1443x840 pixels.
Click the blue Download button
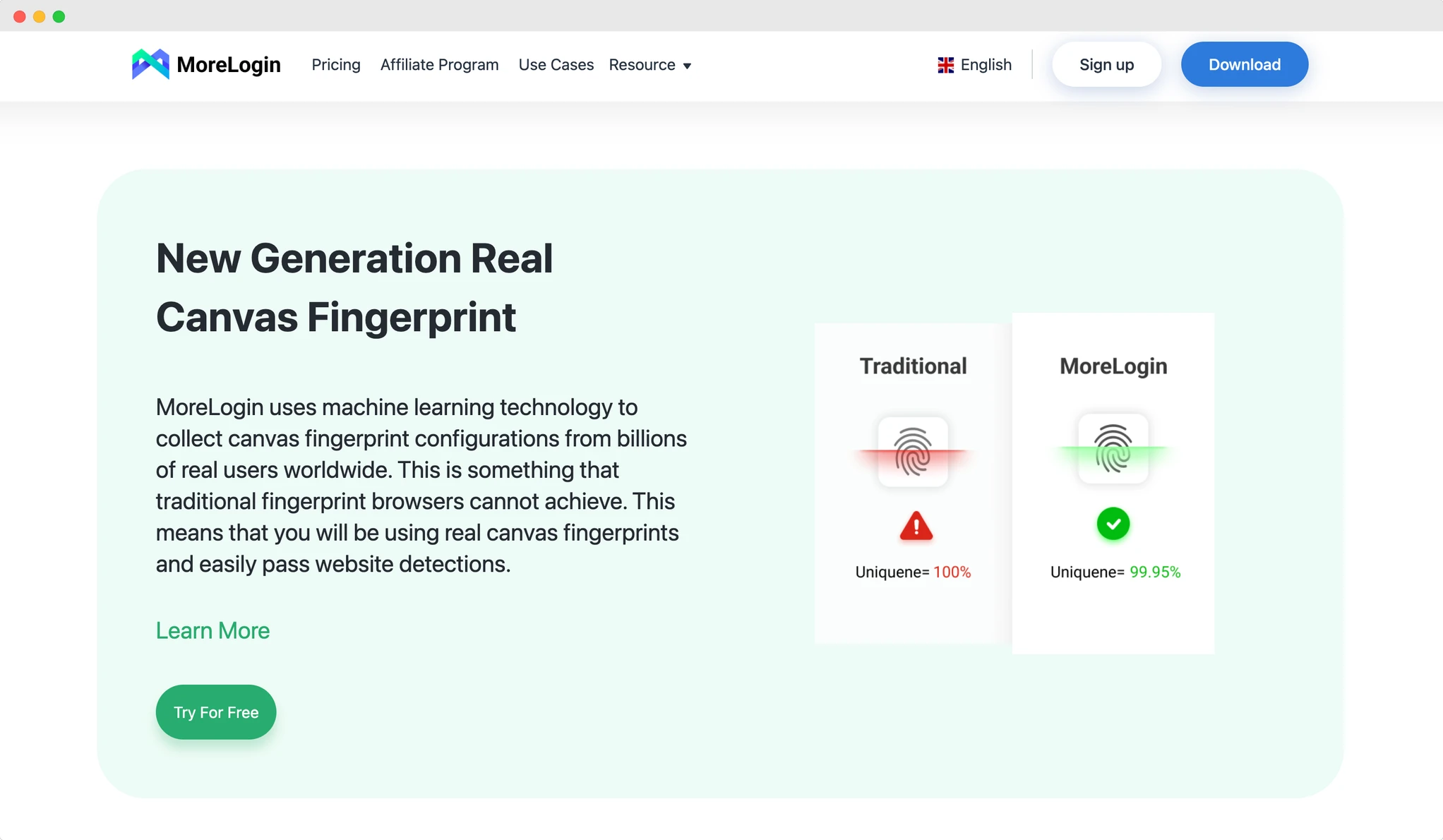(1244, 64)
